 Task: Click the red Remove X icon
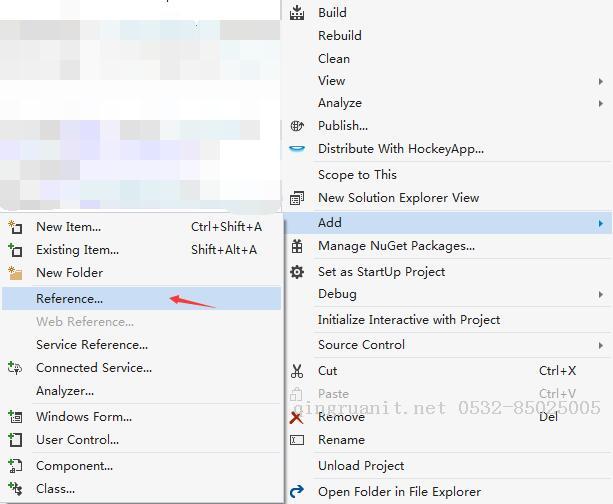click(296, 418)
